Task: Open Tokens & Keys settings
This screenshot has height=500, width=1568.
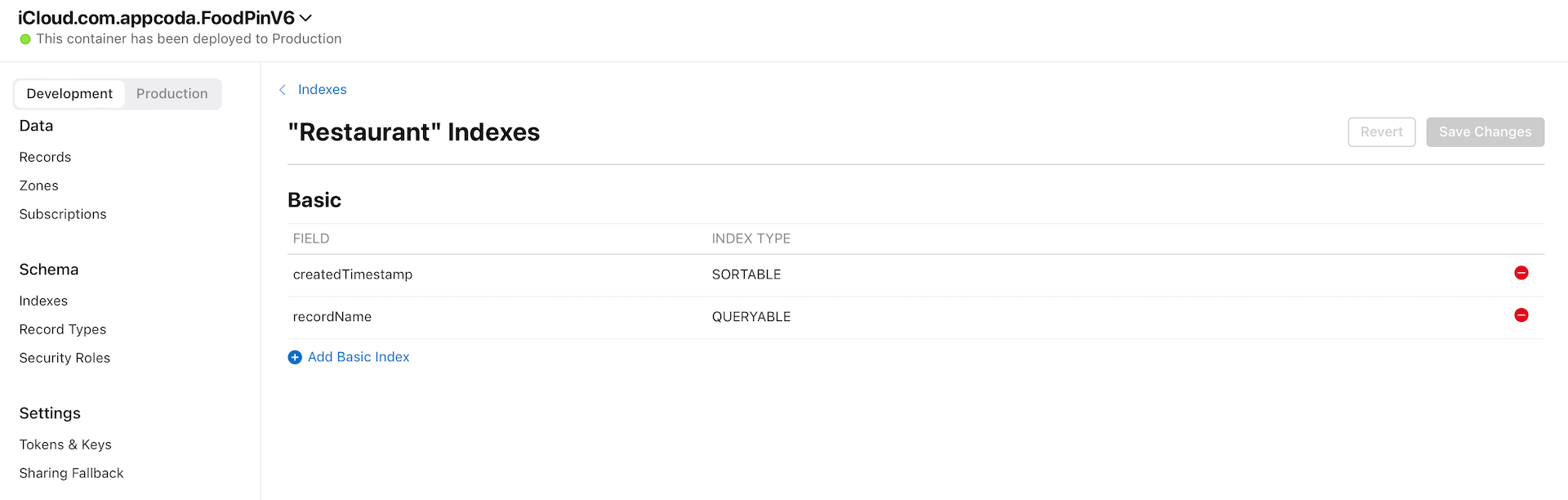Action: [65, 444]
